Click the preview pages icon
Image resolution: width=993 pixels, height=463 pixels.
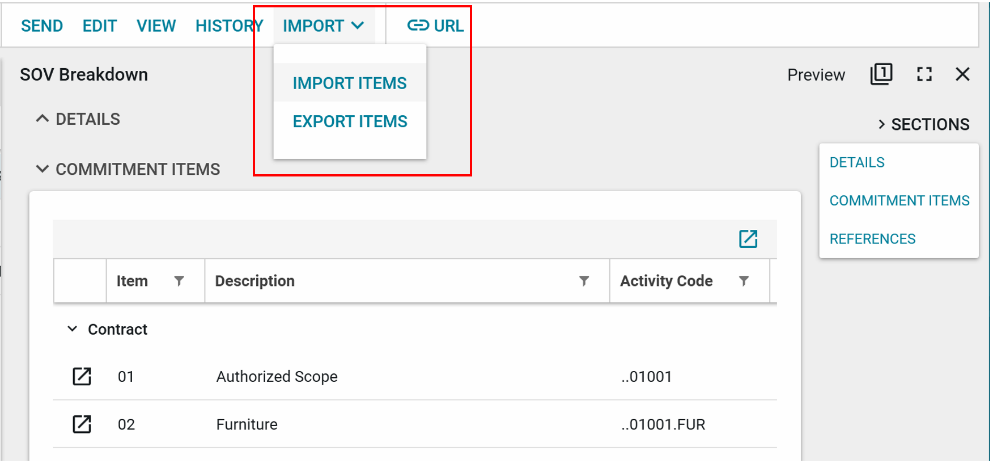881,74
